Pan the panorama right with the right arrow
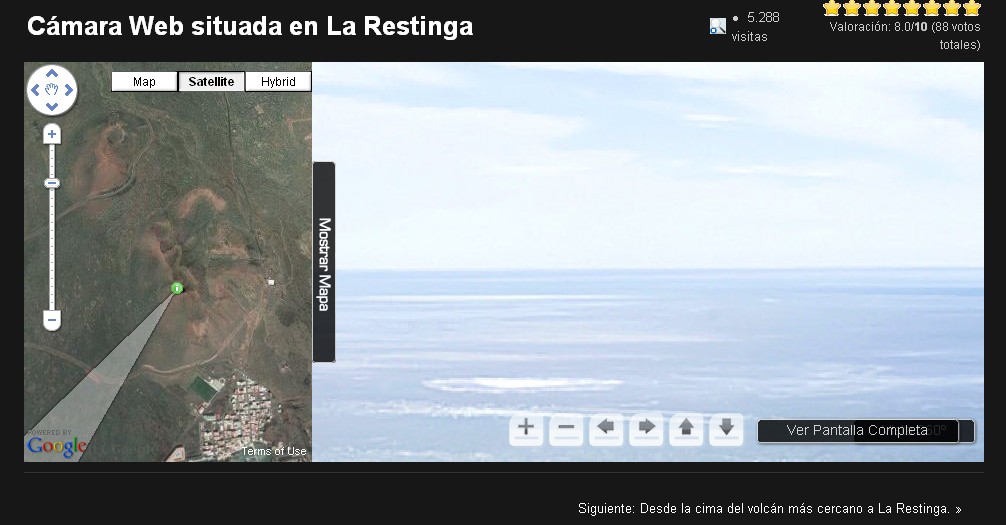This screenshot has width=1006, height=525. click(x=647, y=429)
